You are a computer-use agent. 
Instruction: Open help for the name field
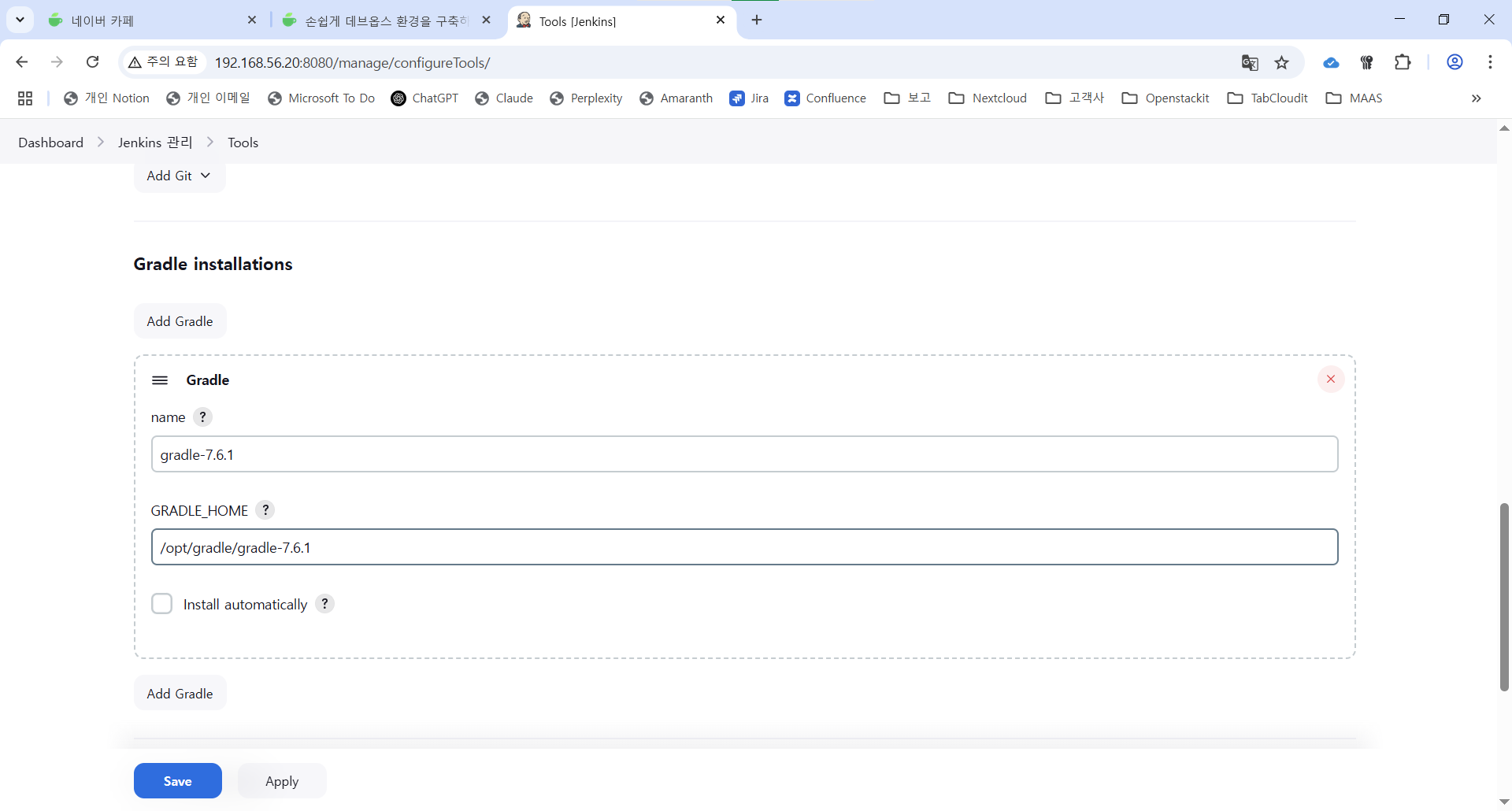202,417
